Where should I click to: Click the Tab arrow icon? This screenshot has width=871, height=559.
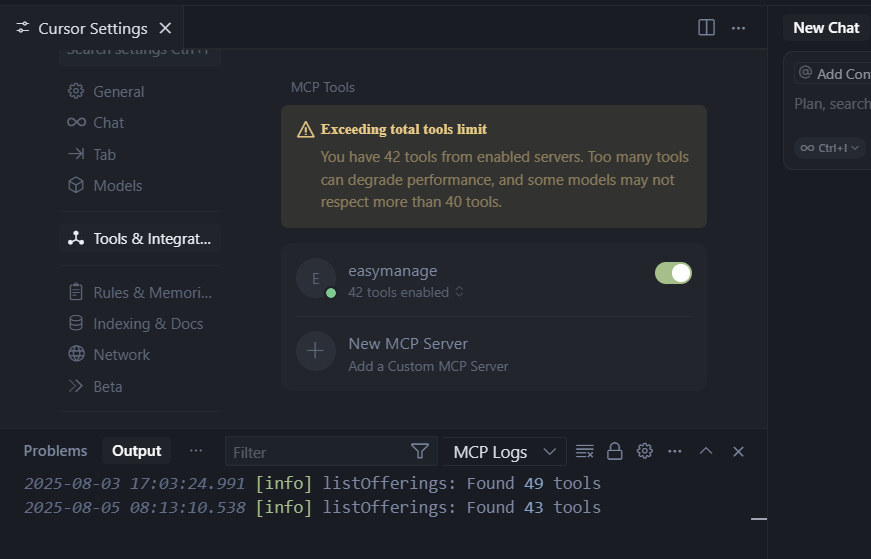76,154
